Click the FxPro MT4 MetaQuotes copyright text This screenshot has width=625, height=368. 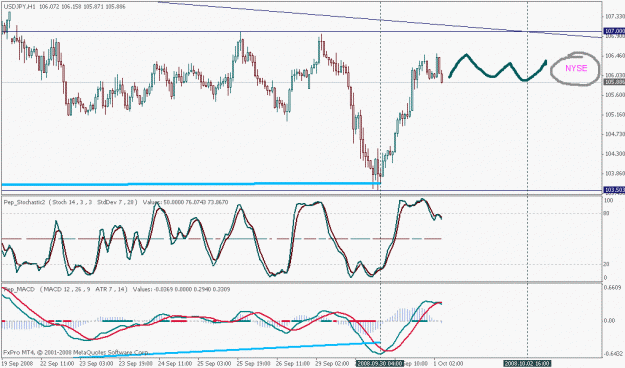(x=76, y=352)
